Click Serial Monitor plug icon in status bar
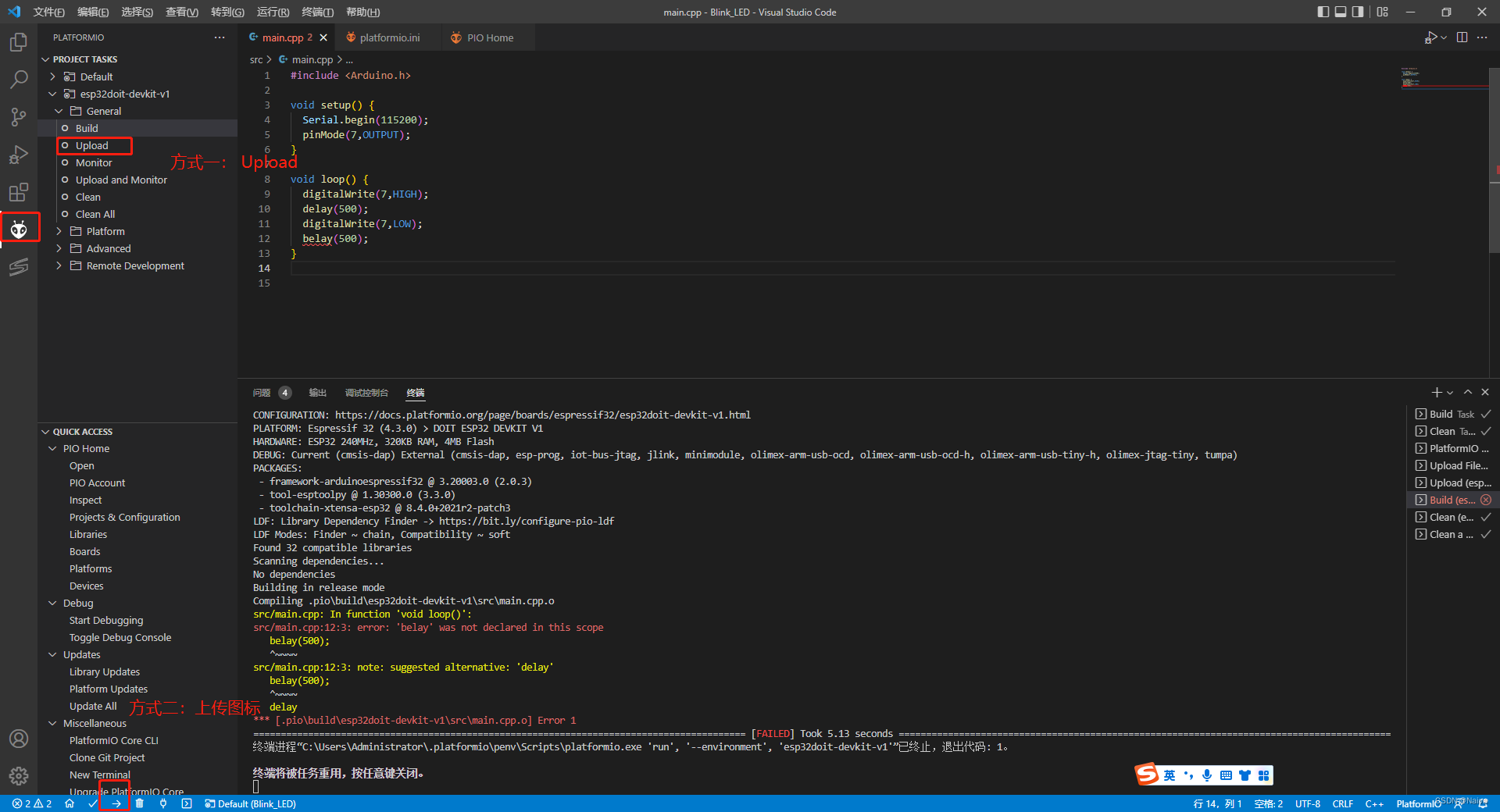 [163, 803]
